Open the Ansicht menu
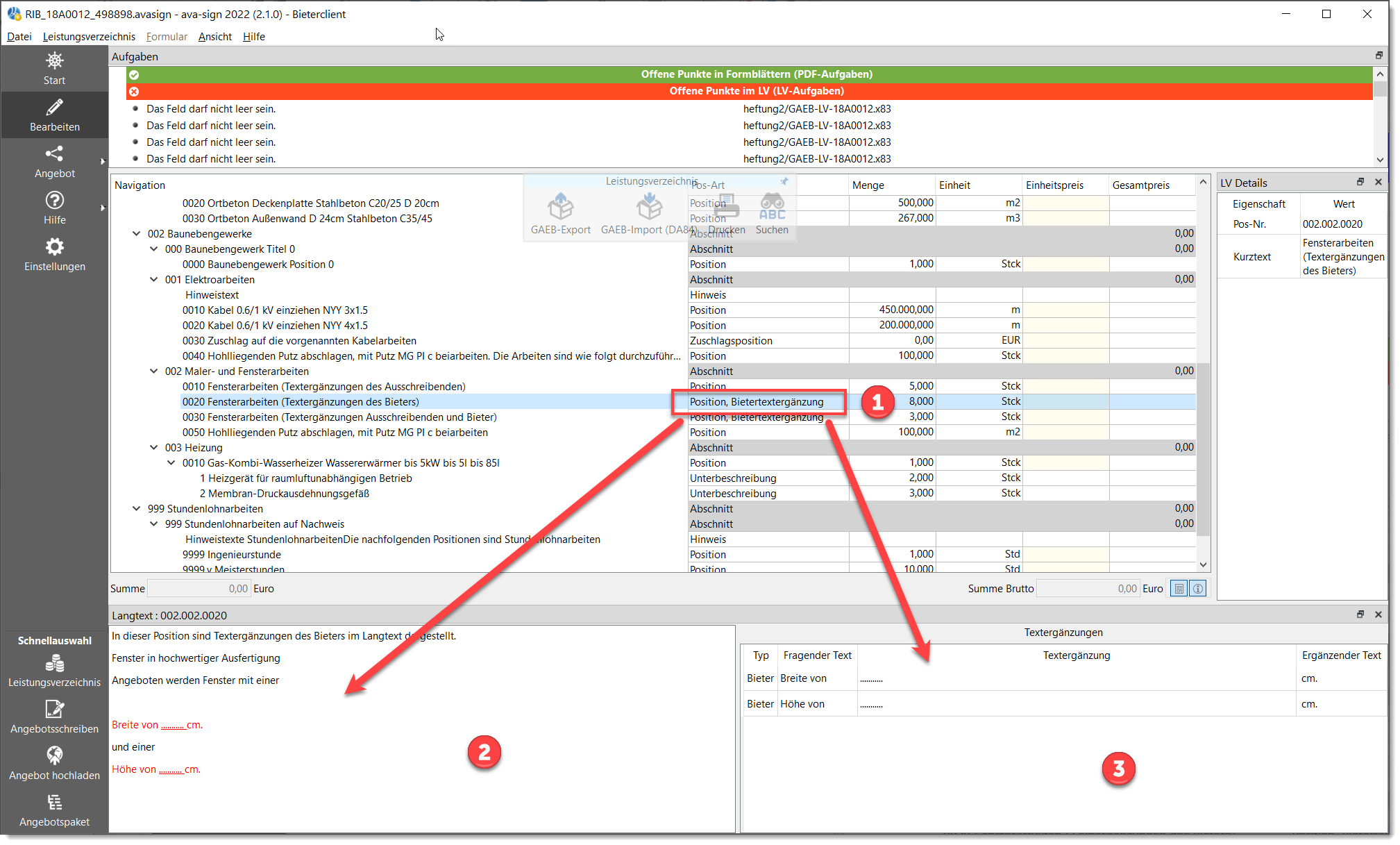The width and height of the screenshot is (1400, 845). click(215, 36)
